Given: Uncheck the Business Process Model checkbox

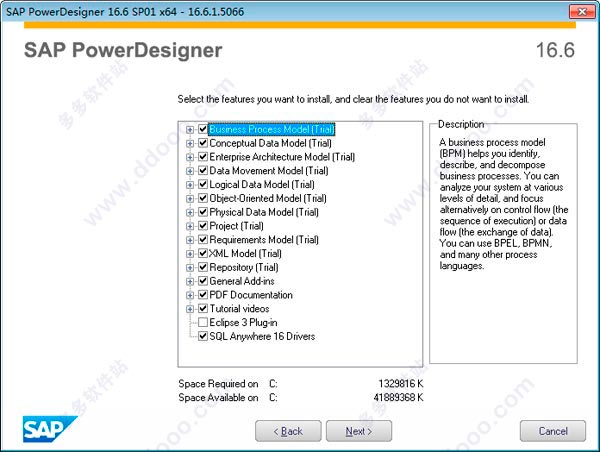Looking at the screenshot, I should tap(203, 129).
